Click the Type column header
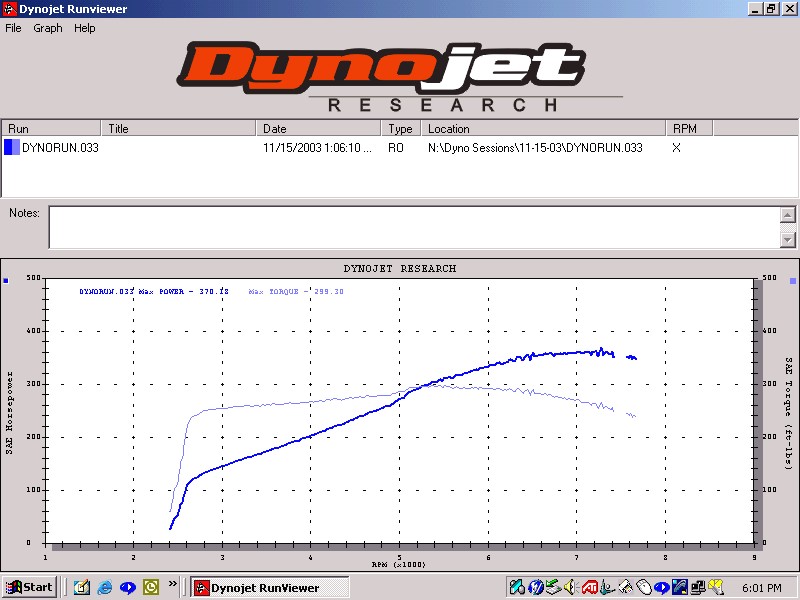This screenshot has width=800, height=600. 401,129
